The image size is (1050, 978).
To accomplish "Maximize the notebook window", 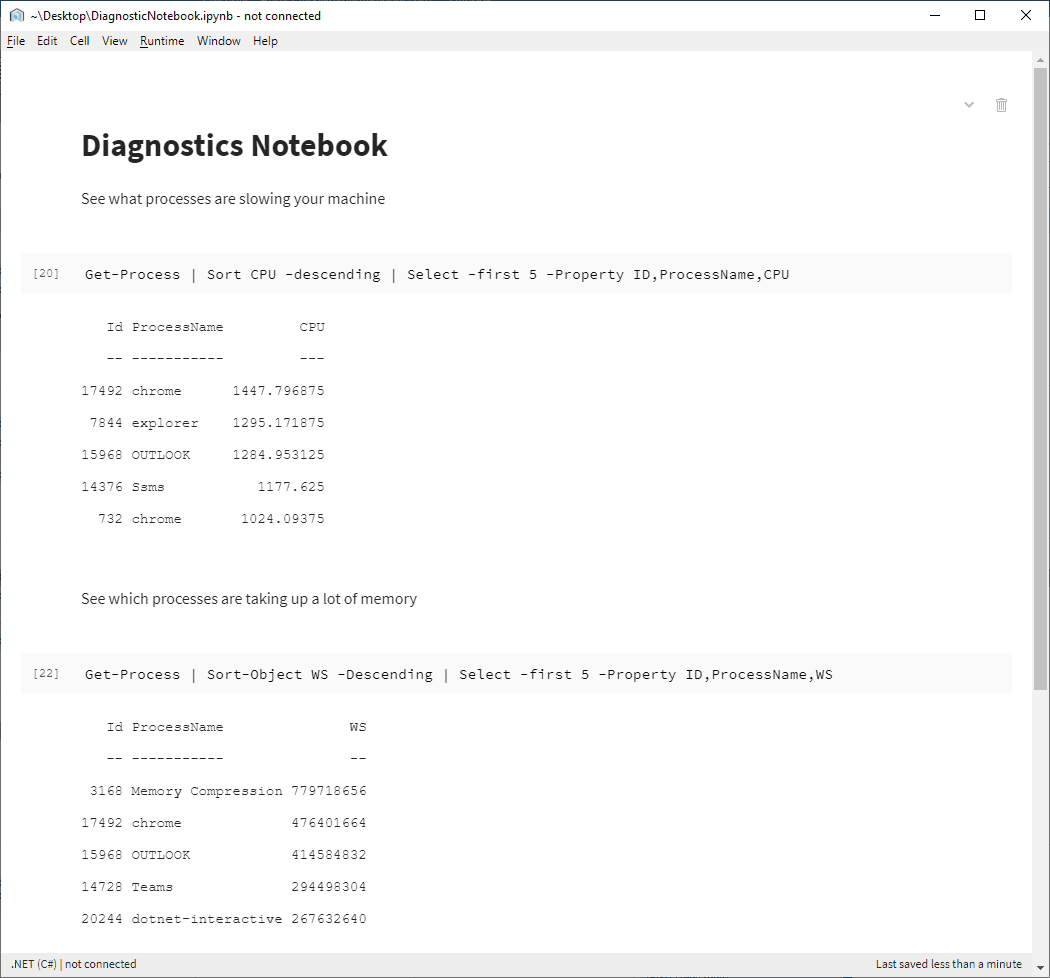I will click(x=980, y=15).
